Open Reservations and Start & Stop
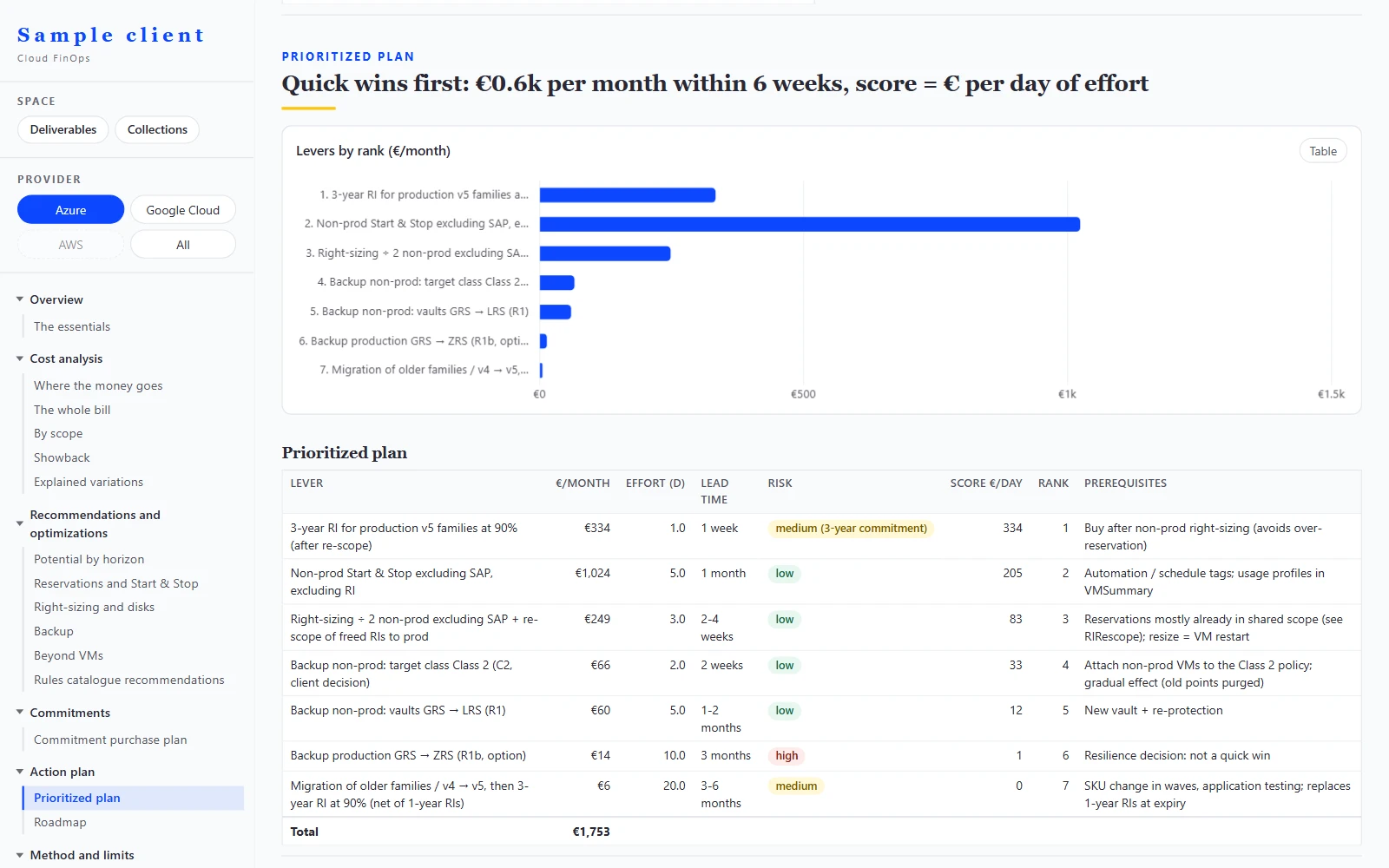This screenshot has height=868, width=1389. pos(116,583)
